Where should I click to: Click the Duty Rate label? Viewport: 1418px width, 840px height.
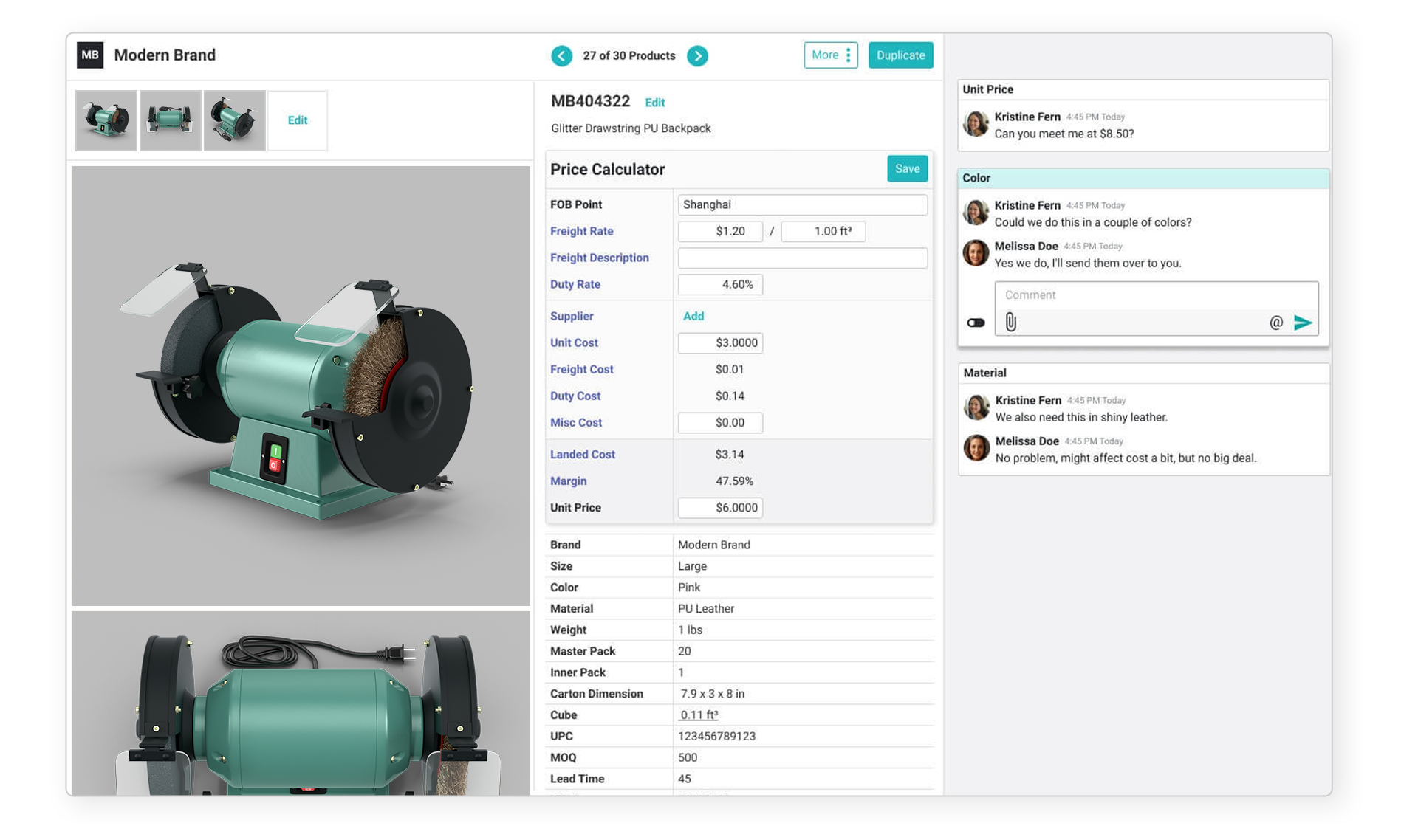pos(575,284)
